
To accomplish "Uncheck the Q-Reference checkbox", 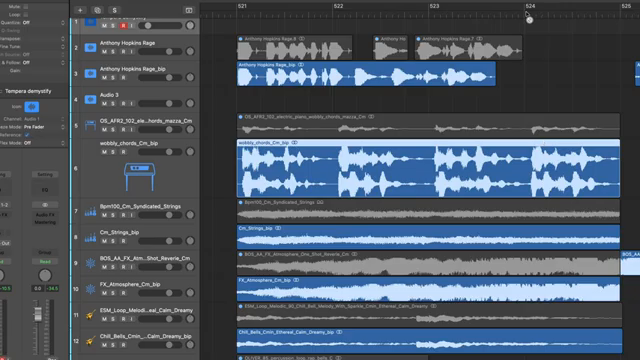I will click(x=27, y=135).
